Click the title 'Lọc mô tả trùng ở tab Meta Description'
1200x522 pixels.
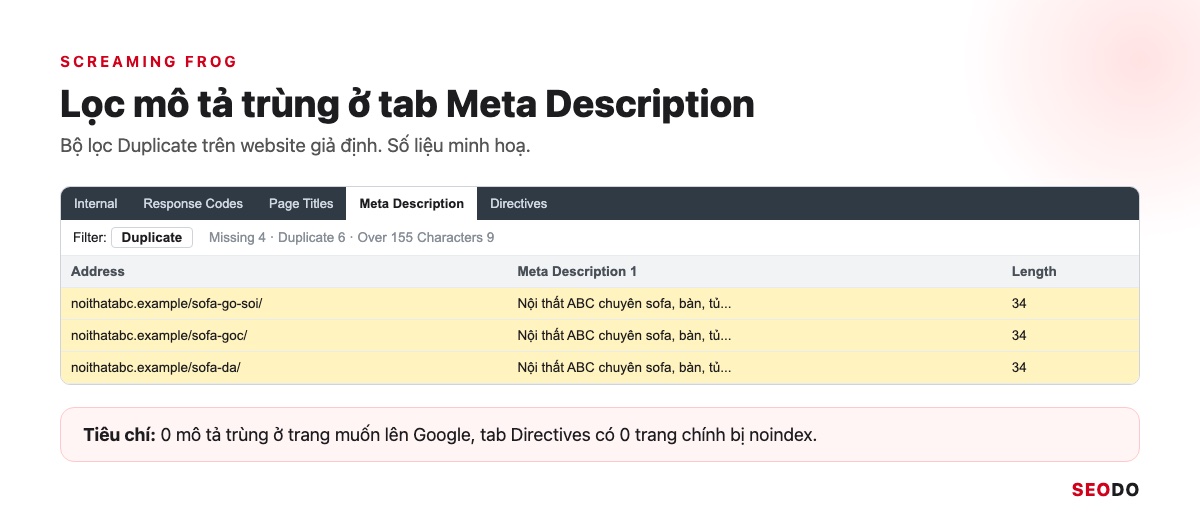407,104
